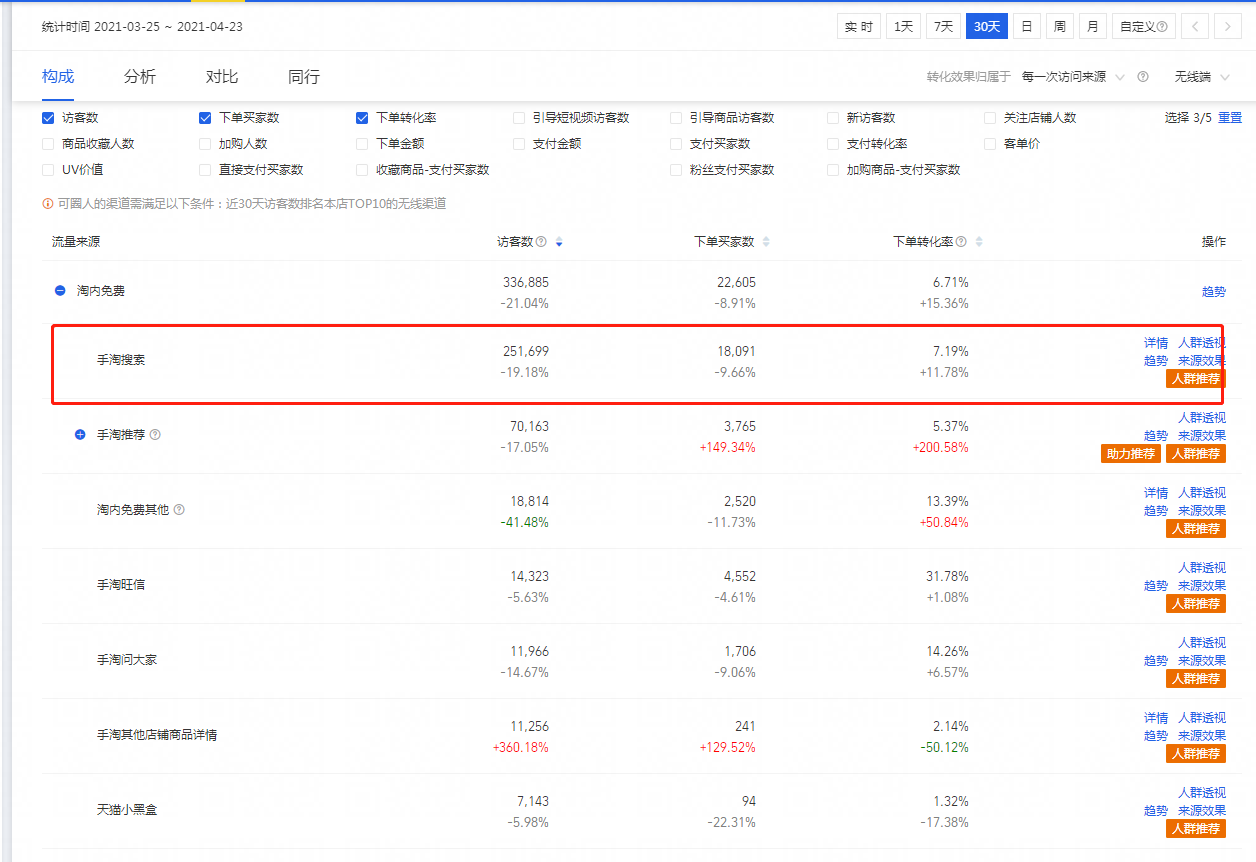Switch to the 同行 tab
Screen dimensions: 1256x862
pyautogui.click(x=304, y=77)
